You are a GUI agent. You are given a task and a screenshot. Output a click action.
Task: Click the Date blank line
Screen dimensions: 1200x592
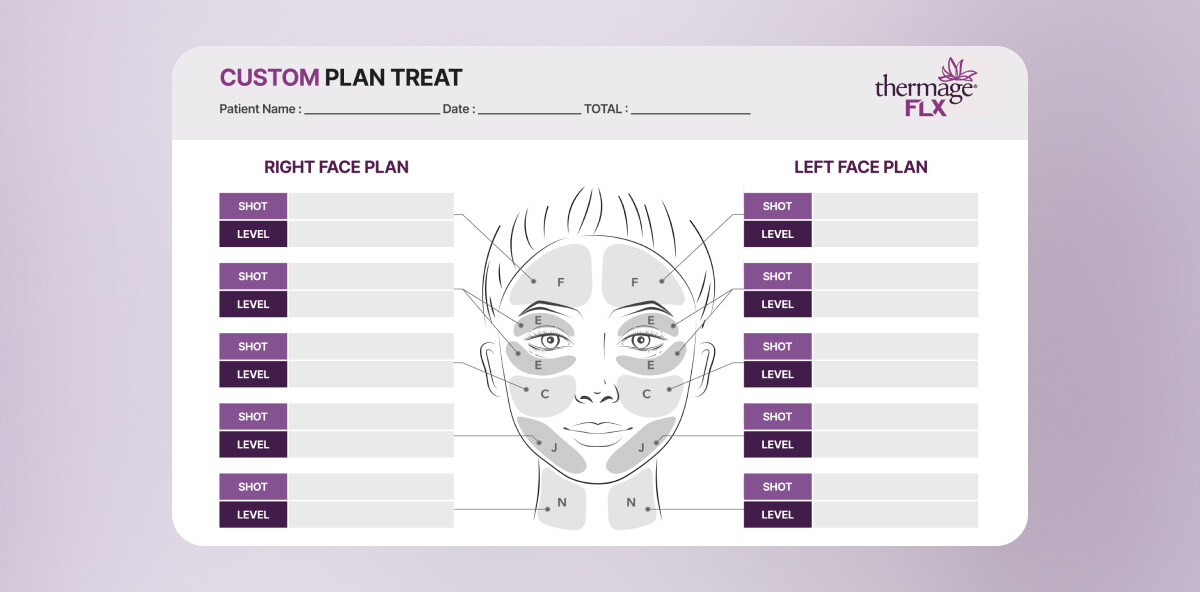[x=529, y=110]
